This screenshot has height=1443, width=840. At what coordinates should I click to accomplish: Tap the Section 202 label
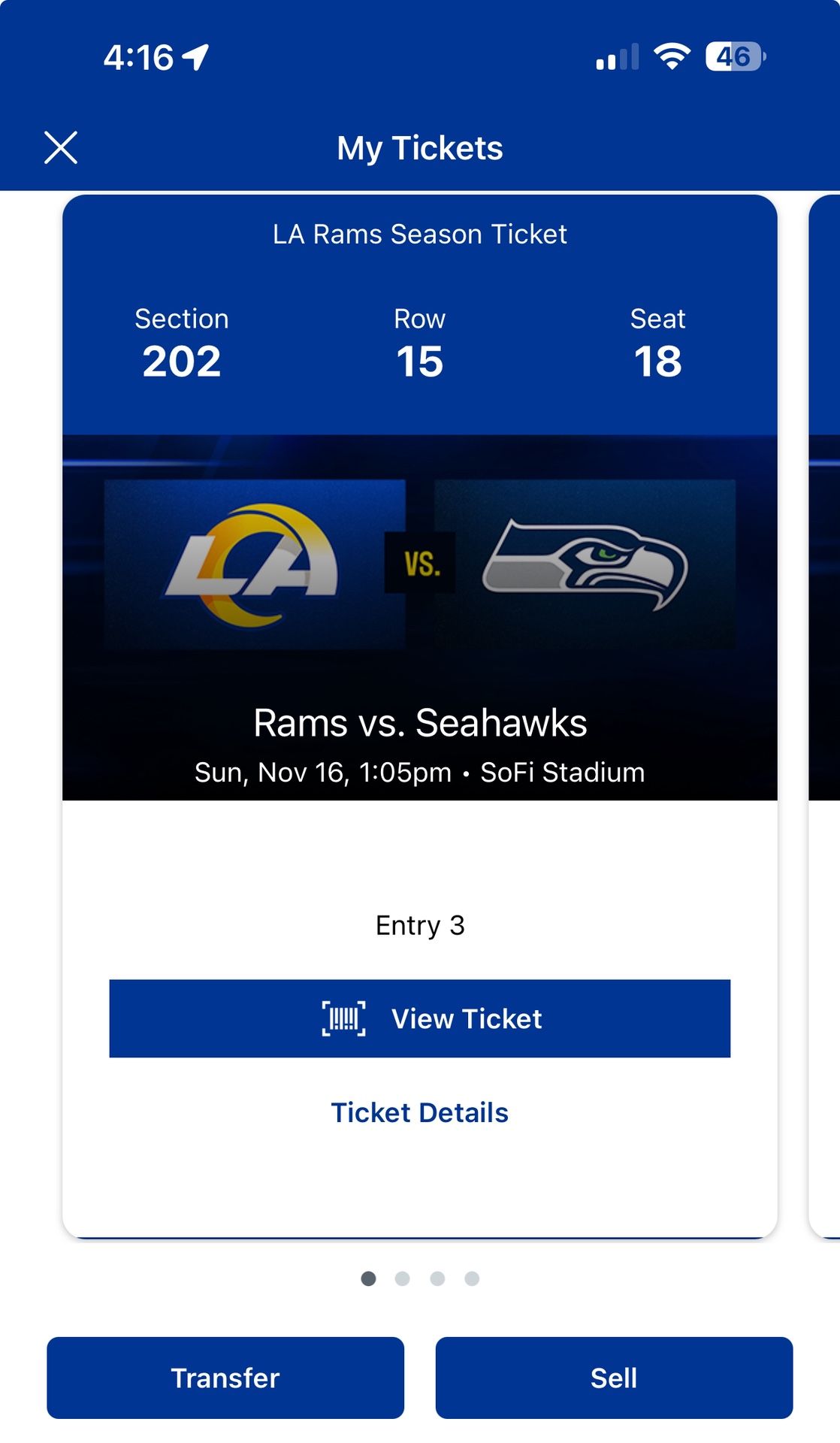pyautogui.click(x=182, y=319)
